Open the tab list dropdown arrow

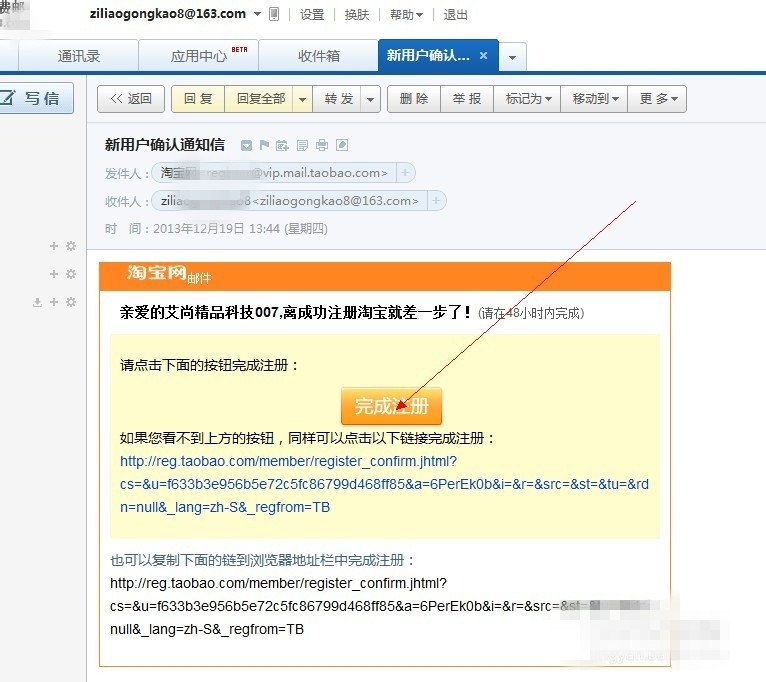512,58
